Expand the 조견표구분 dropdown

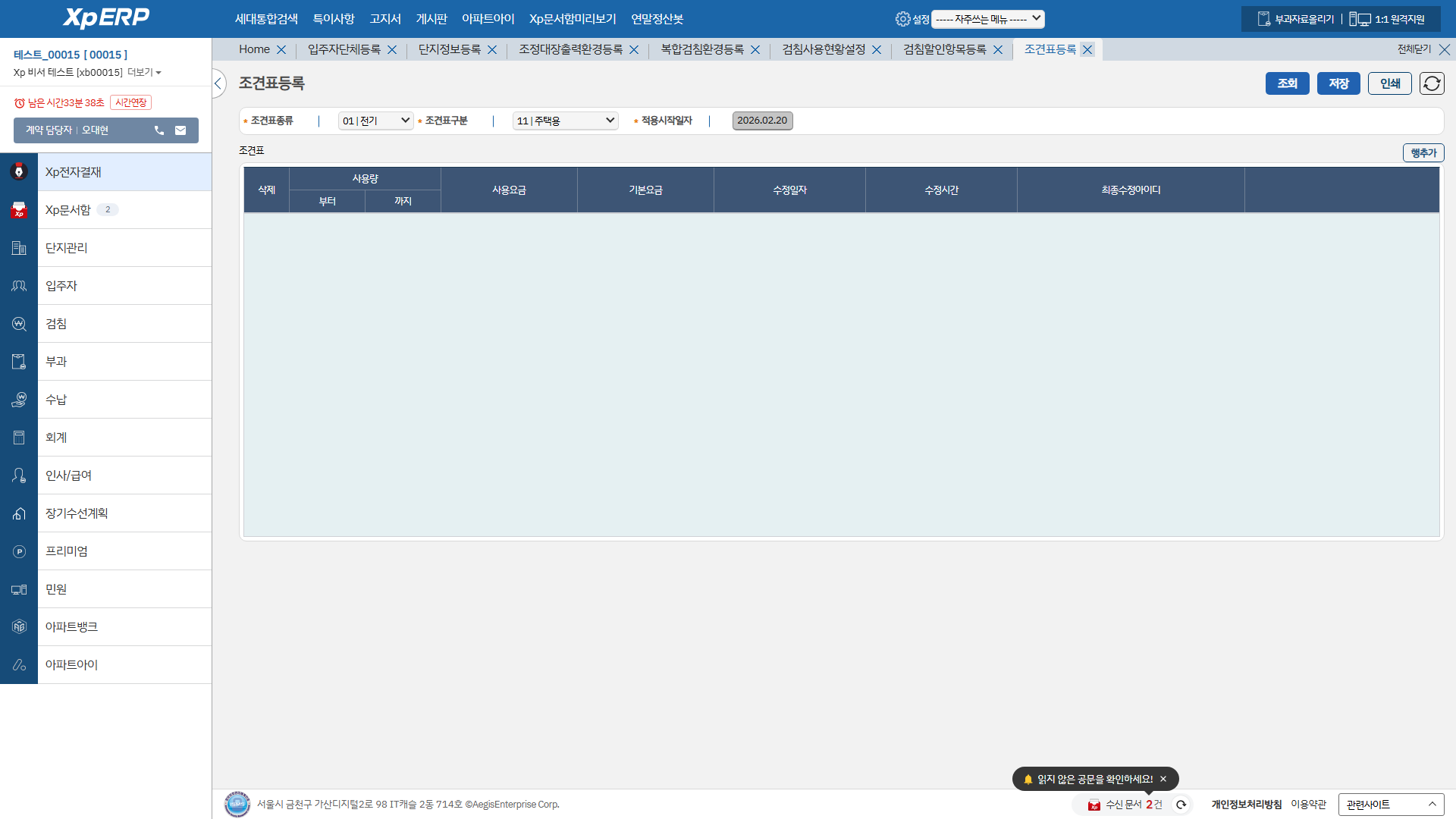point(565,121)
